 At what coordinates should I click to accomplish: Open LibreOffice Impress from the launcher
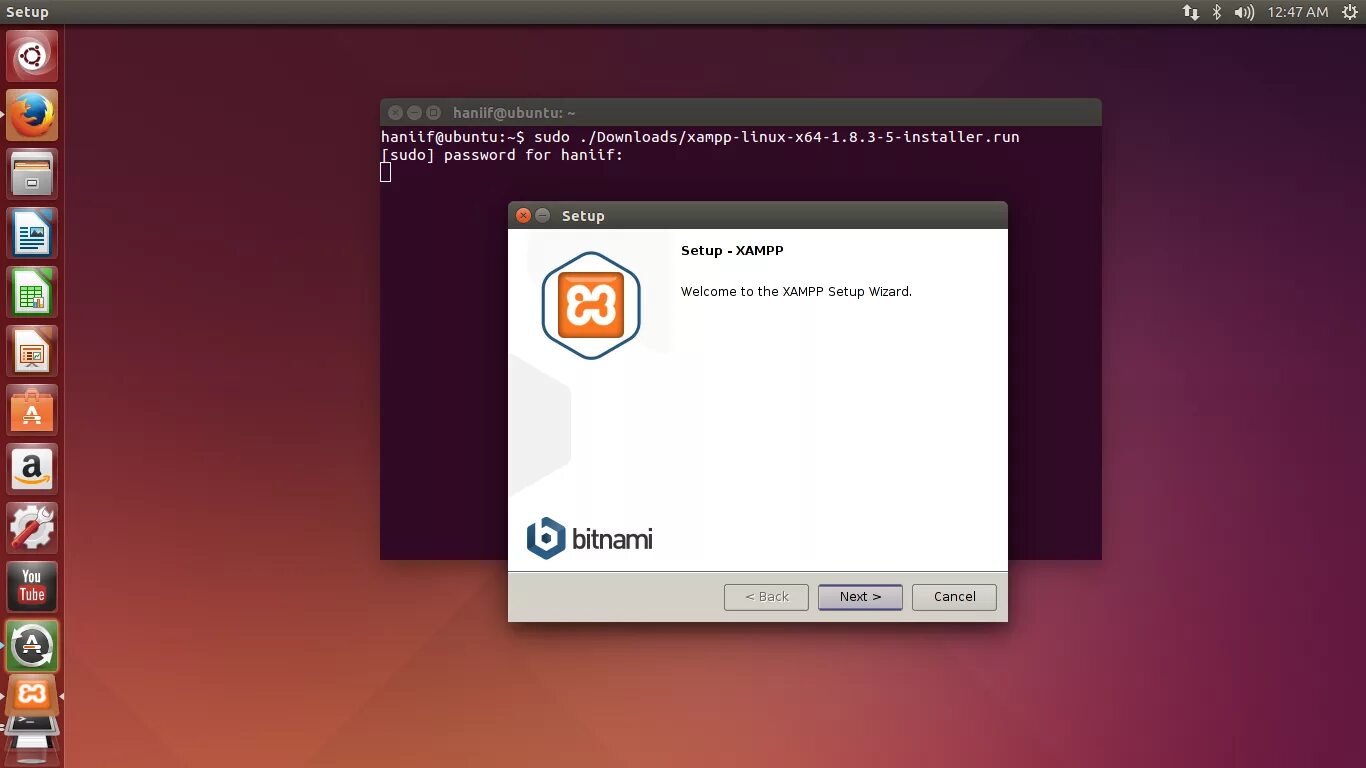coord(32,351)
